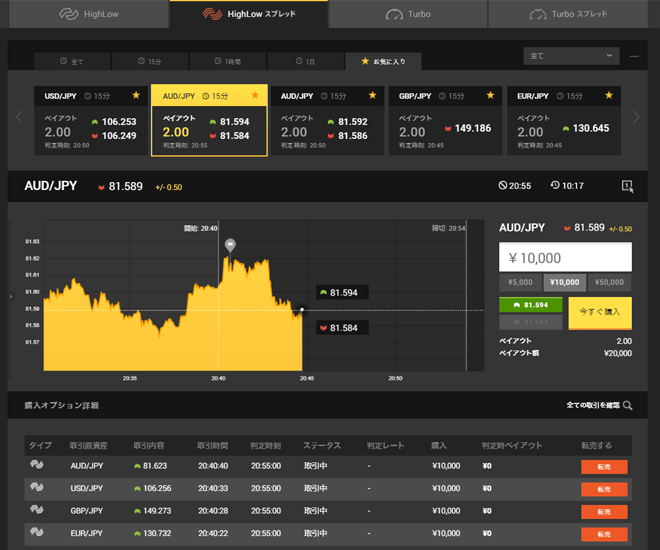Open the Turbo tab

pos(408,14)
